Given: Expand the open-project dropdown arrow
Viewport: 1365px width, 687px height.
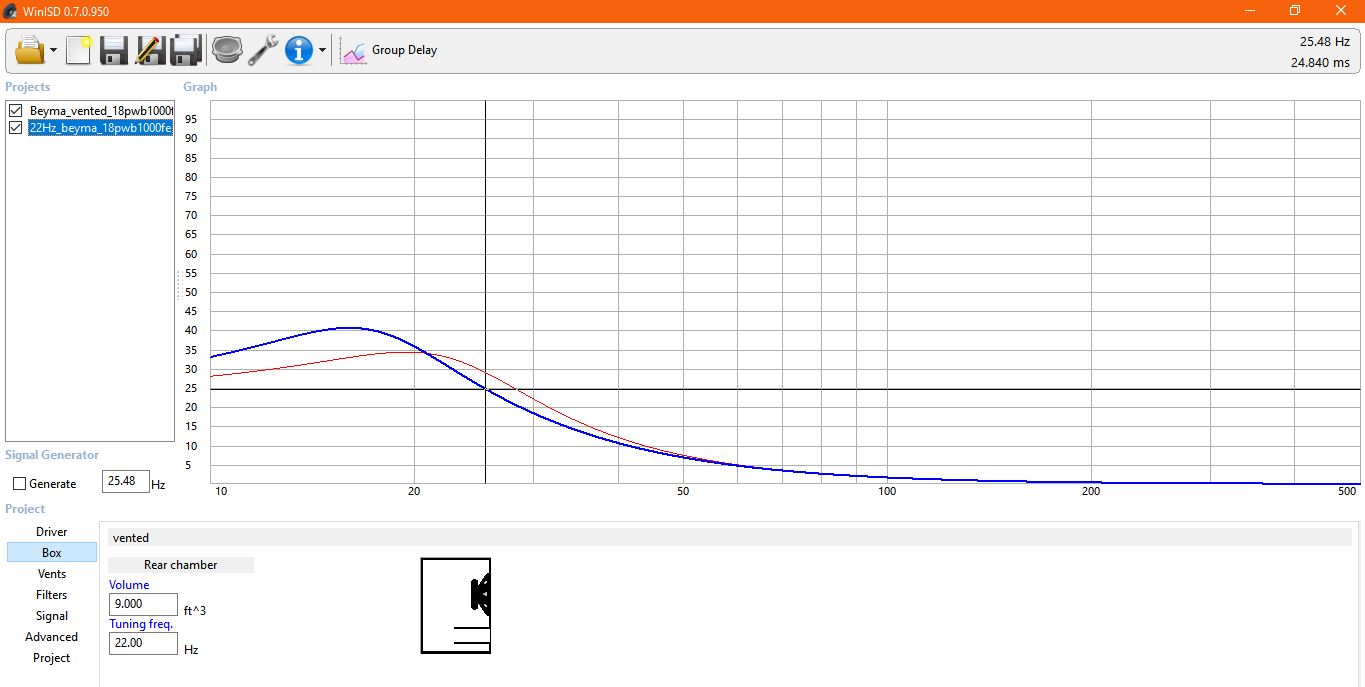Looking at the screenshot, I should click(x=53, y=50).
